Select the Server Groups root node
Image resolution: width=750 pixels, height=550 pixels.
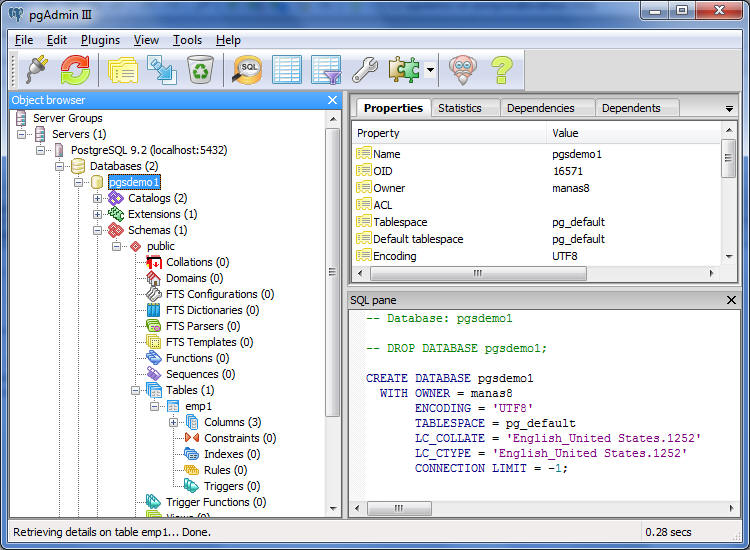[x=67, y=118]
